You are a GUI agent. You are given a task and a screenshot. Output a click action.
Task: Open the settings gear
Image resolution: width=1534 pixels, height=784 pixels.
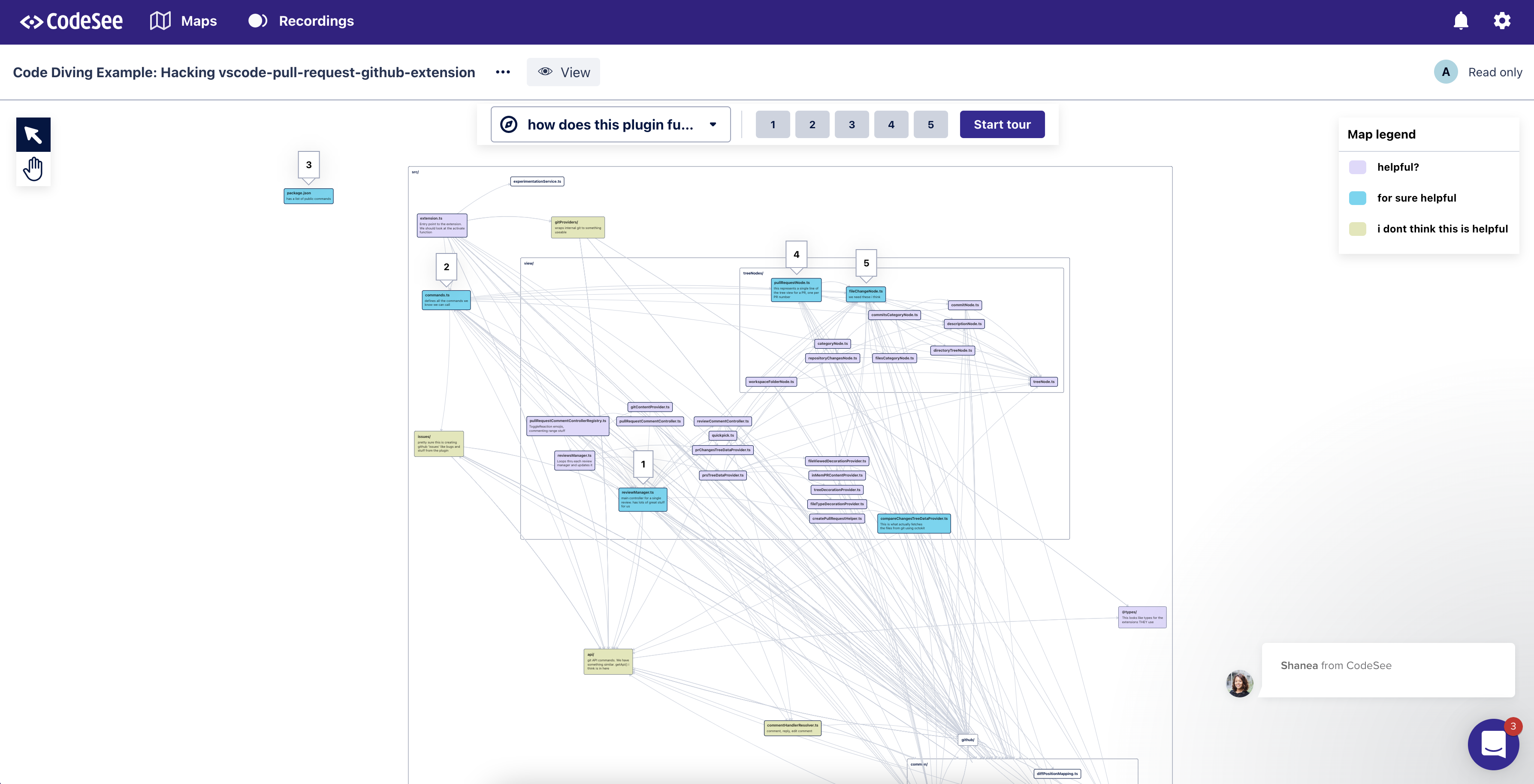pos(1502,21)
